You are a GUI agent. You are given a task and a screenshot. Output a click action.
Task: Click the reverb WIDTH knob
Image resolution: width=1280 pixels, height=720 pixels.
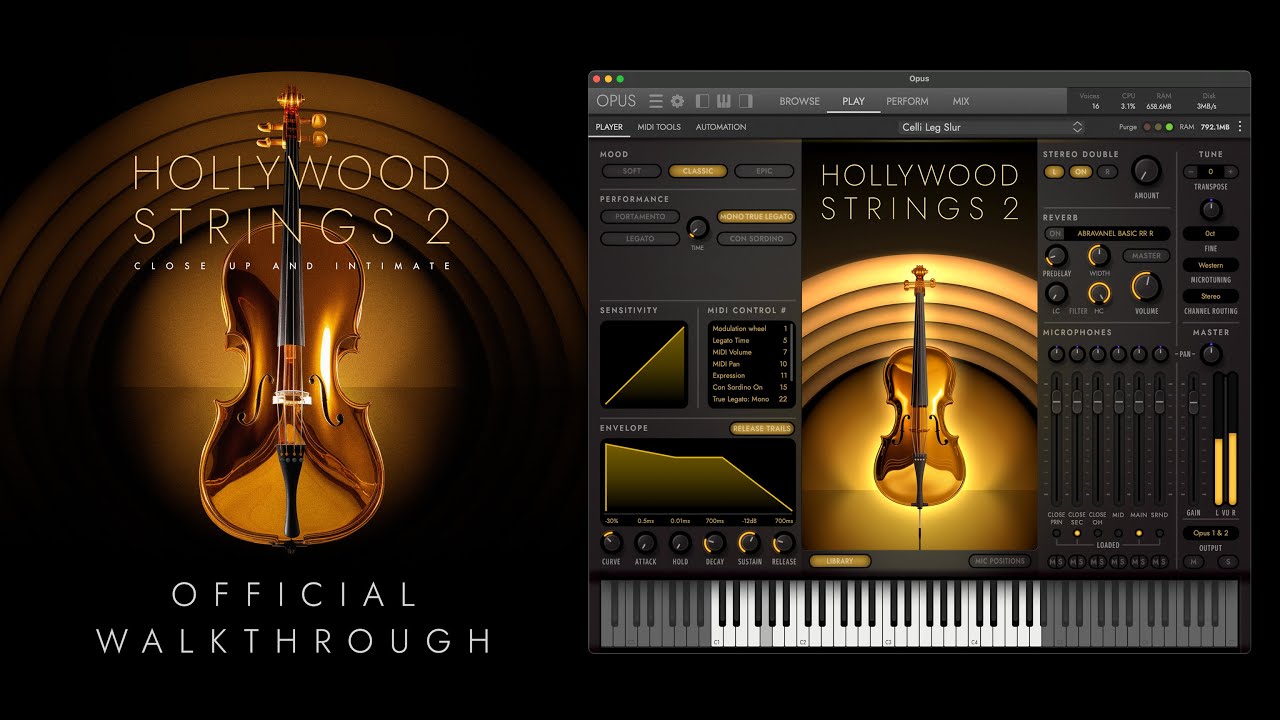point(1099,256)
